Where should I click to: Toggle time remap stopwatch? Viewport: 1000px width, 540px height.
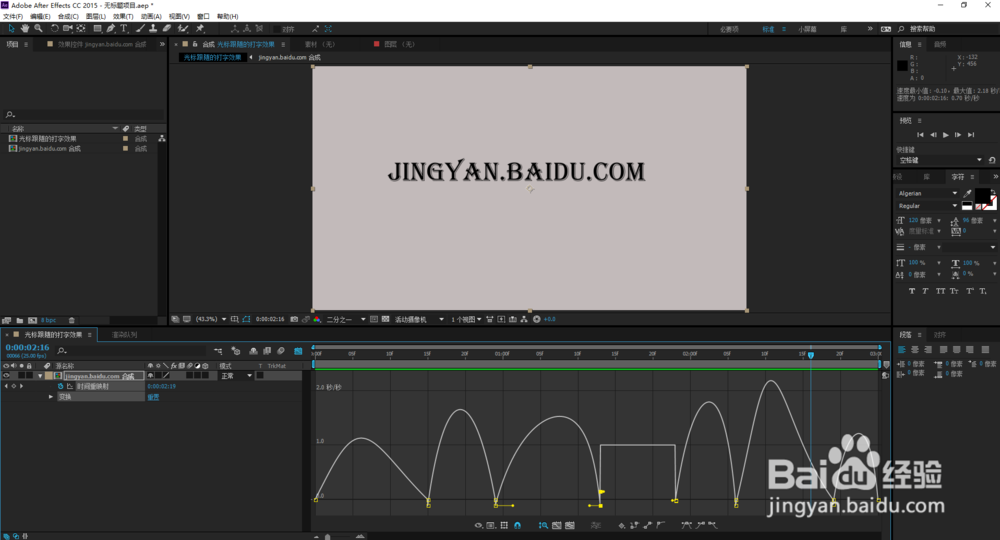point(61,386)
